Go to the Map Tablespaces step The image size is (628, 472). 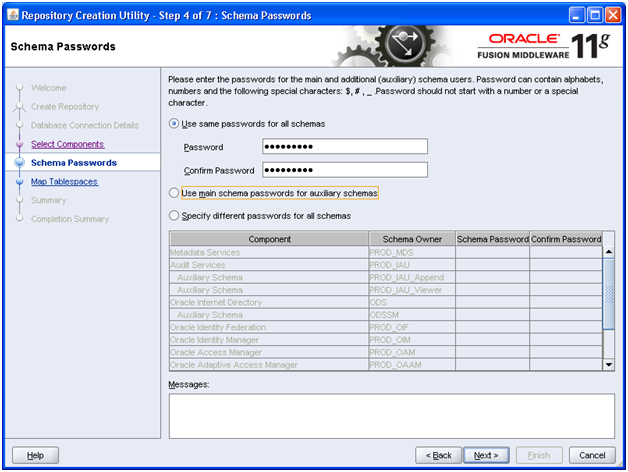point(64,182)
